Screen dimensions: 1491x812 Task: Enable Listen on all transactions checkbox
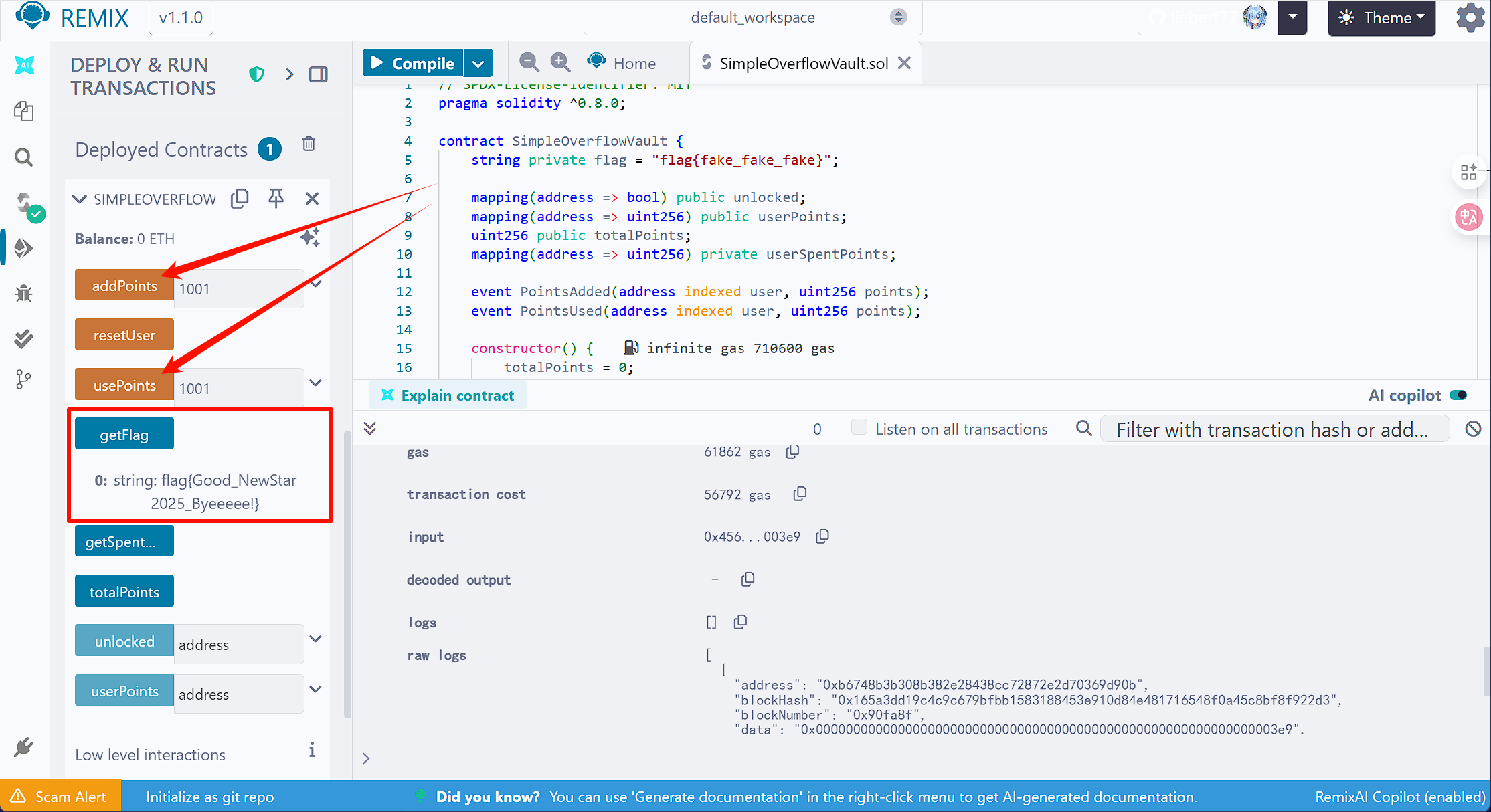[x=859, y=428]
